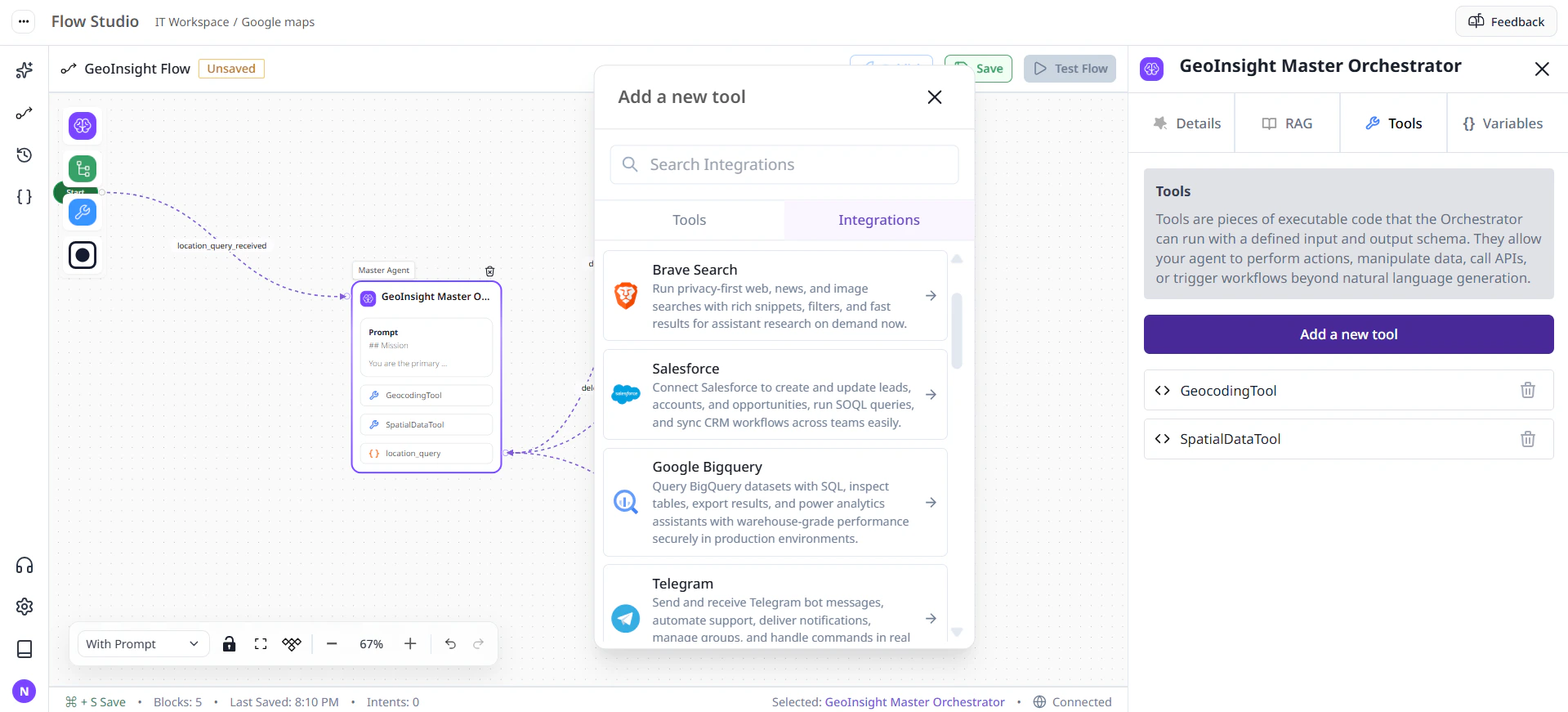This screenshot has width=1568, height=712.
Task: Click GeocodingTool row inside the canvas node
Action: [427, 396]
